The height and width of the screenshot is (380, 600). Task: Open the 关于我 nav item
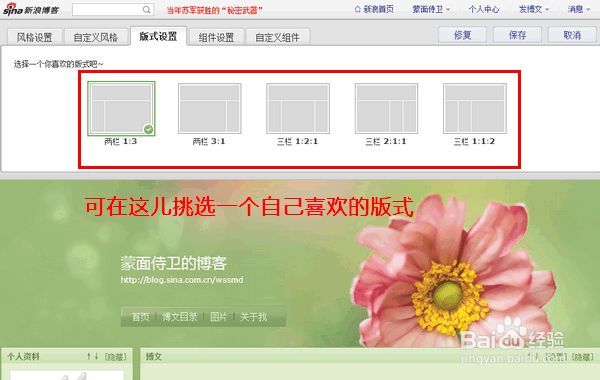(254, 317)
